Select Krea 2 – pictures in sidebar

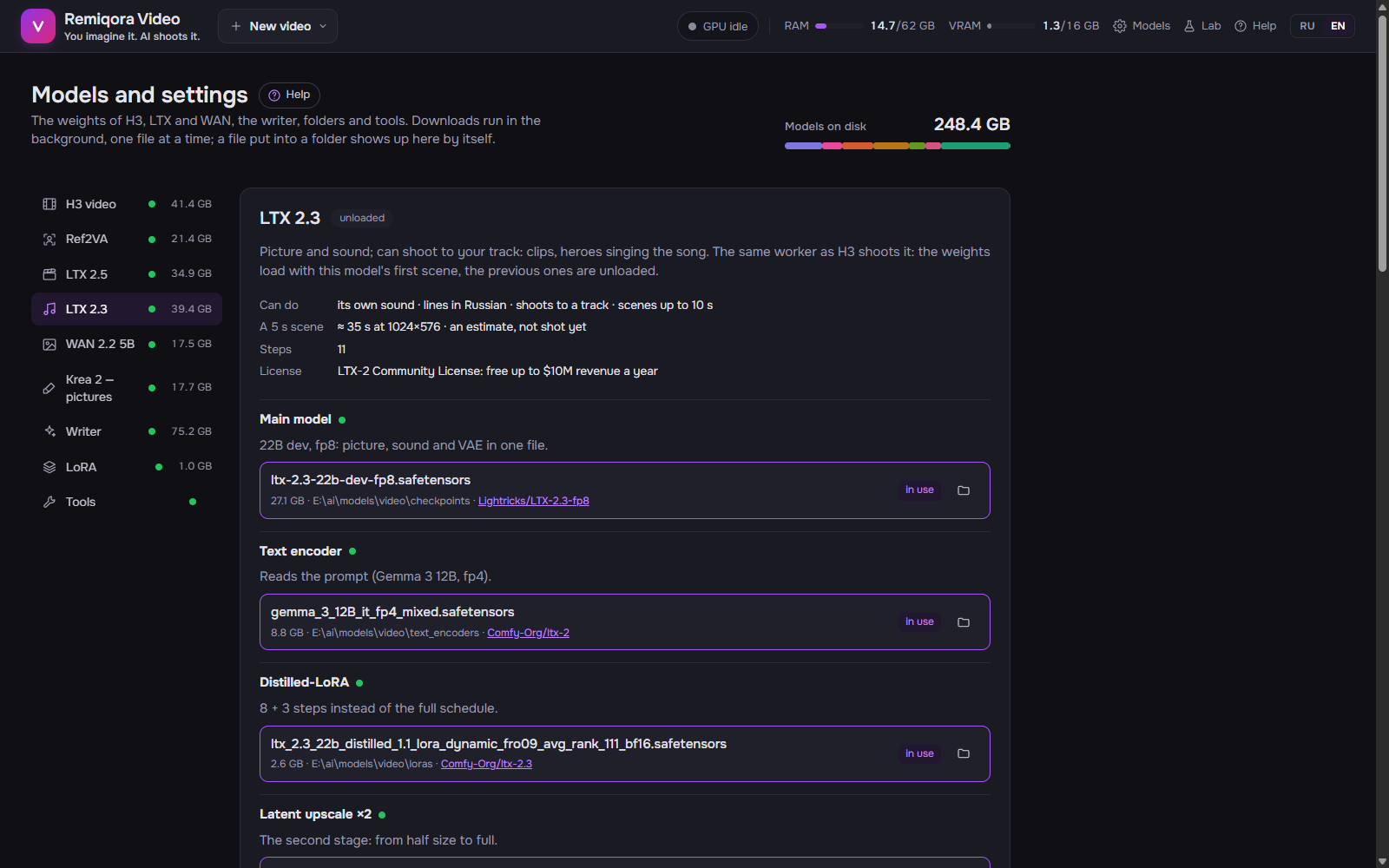(x=127, y=388)
